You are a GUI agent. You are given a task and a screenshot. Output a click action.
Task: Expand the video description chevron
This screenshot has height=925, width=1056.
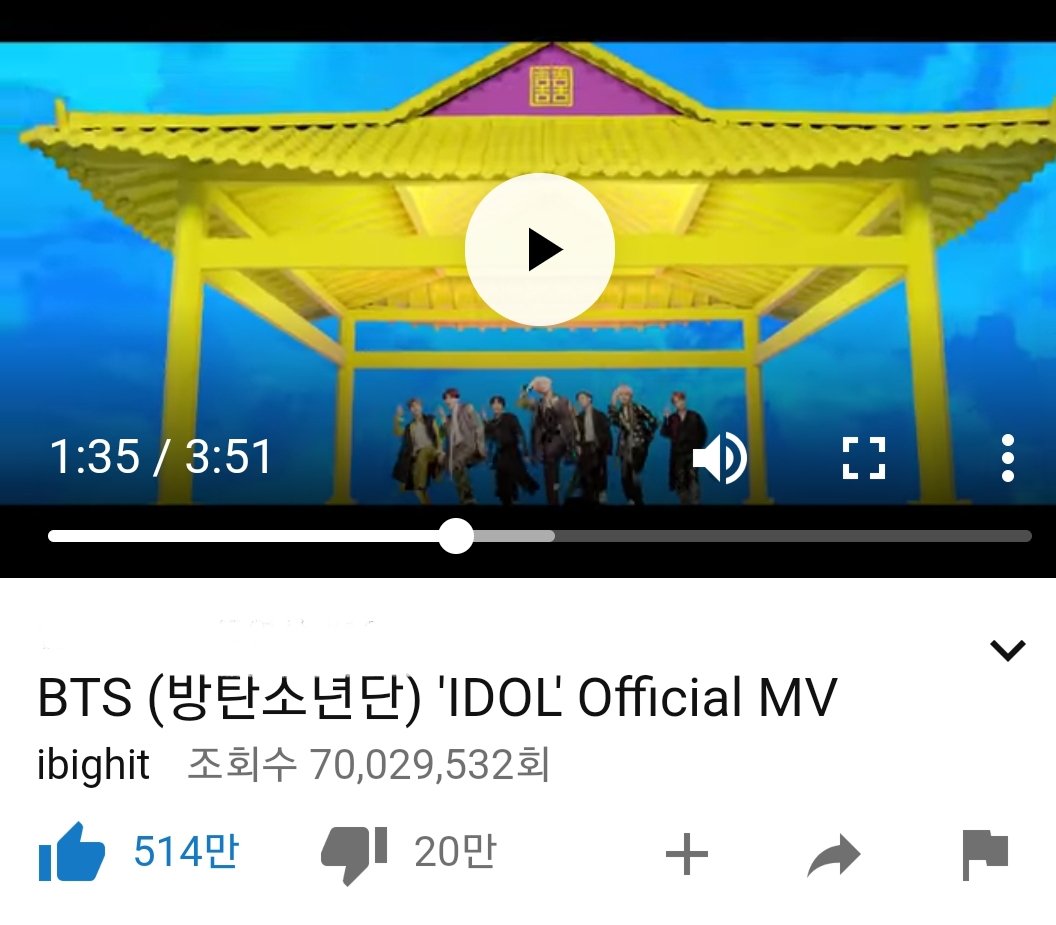coord(1008,650)
